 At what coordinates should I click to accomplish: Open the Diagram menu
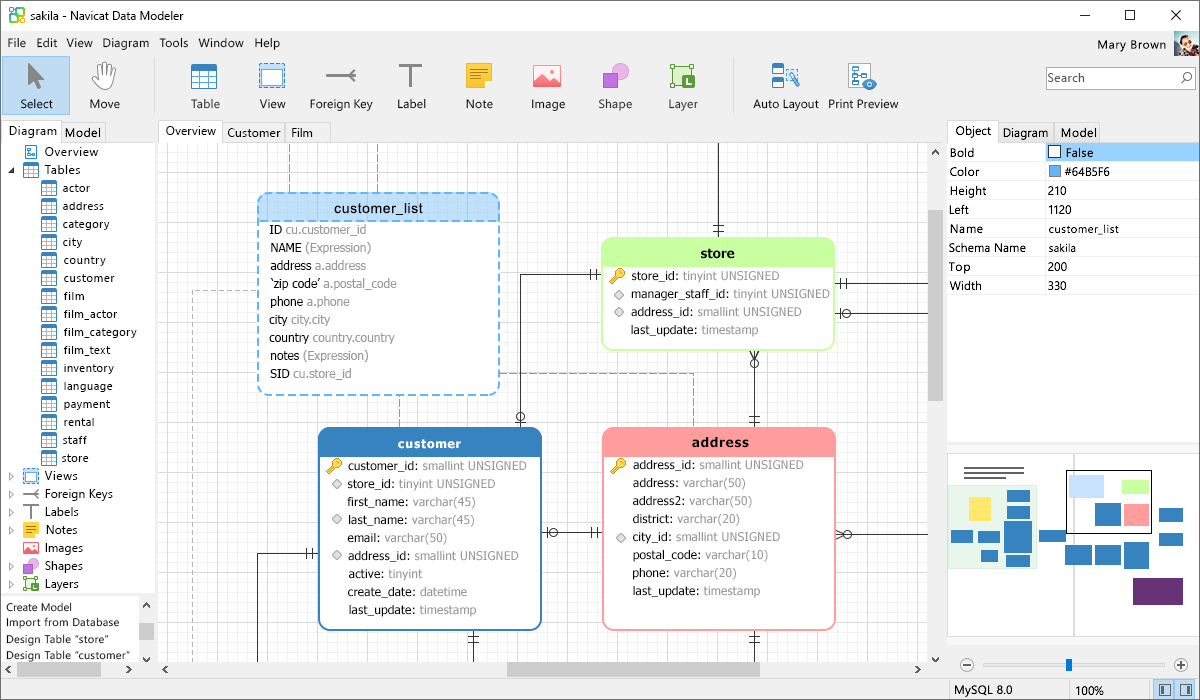coord(125,43)
